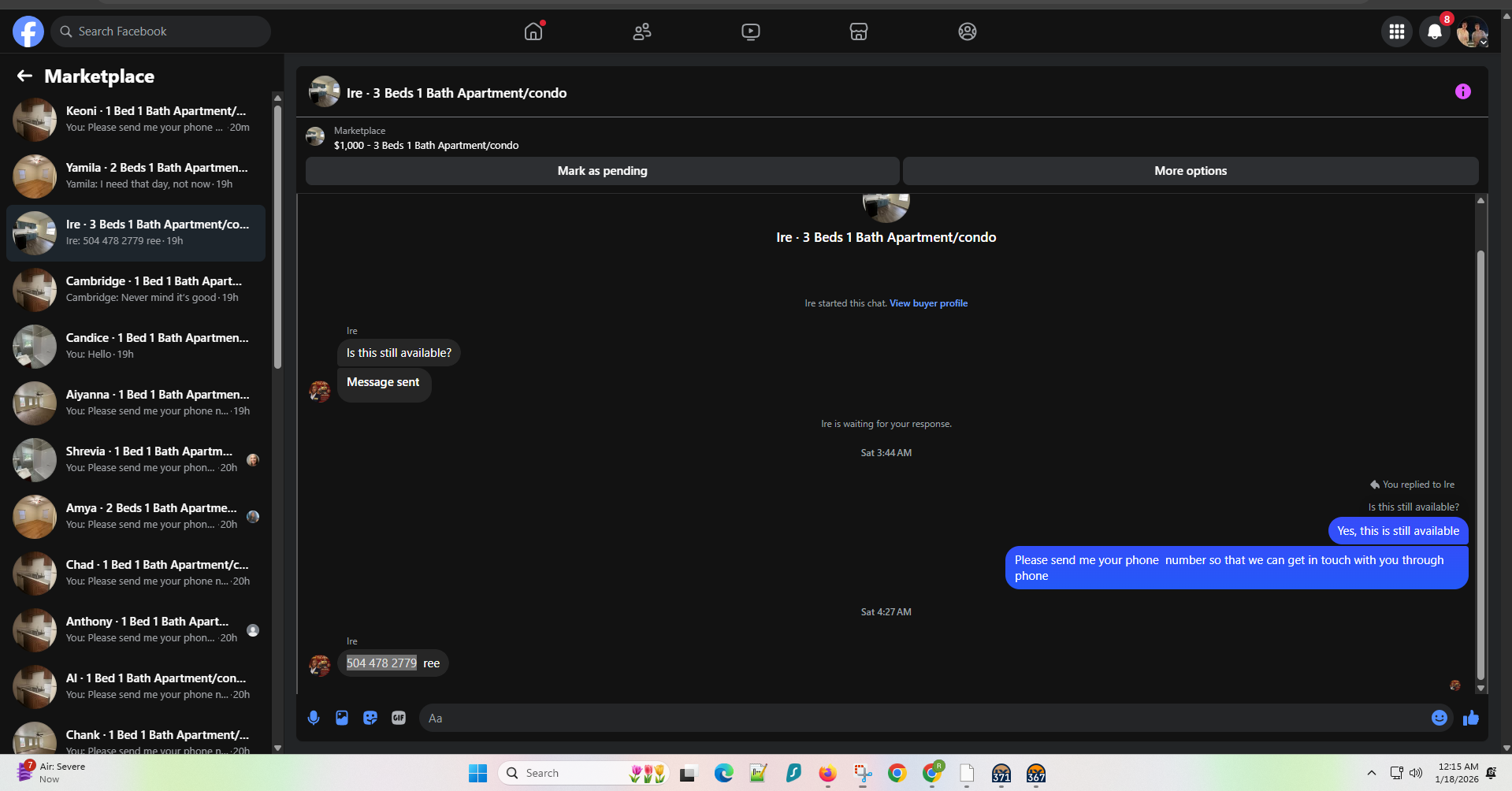The image size is (1512, 791).
Task: Click the $1,000 3 Beds listing link
Action: point(426,145)
